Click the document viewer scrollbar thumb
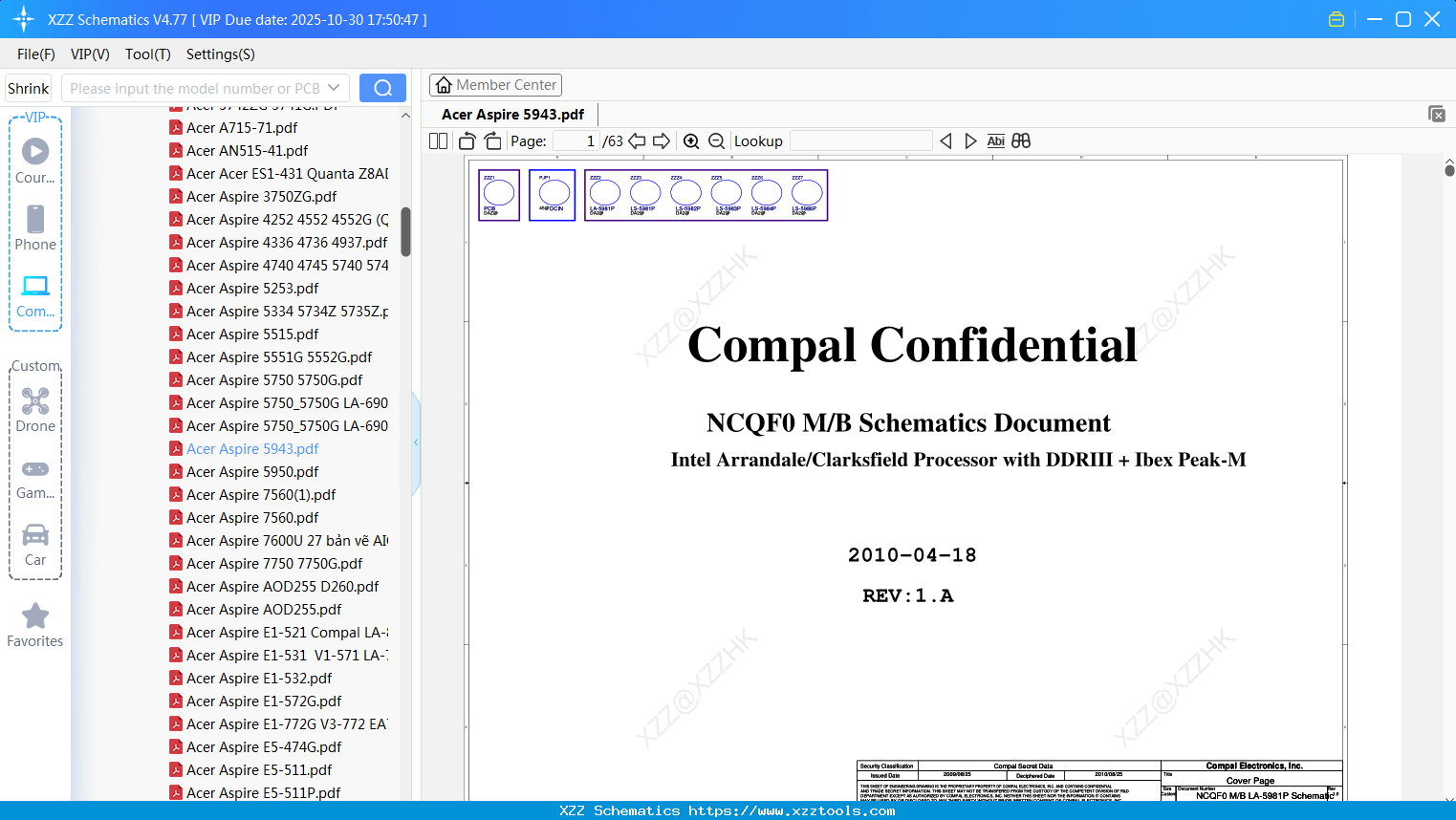The height and width of the screenshot is (820, 1456). click(x=1449, y=170)
